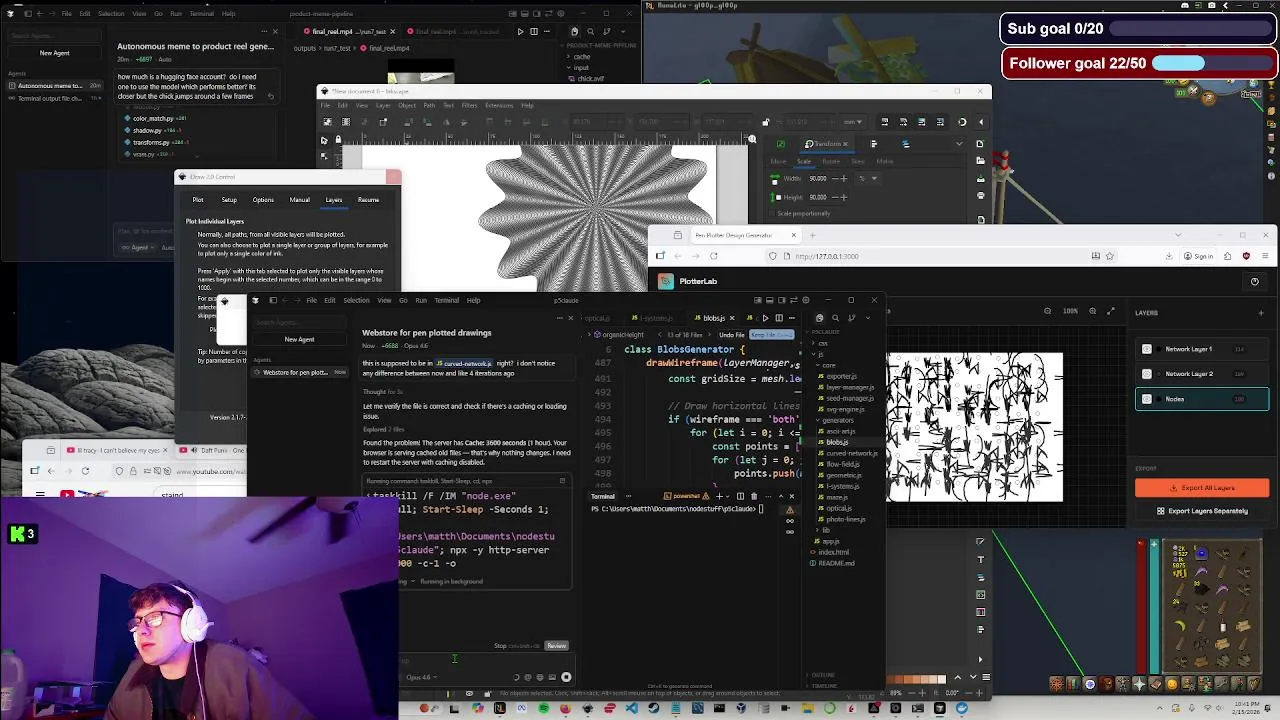Expand the lib folder in file tree
1280x720 pixels.
[x=826, y=530]
